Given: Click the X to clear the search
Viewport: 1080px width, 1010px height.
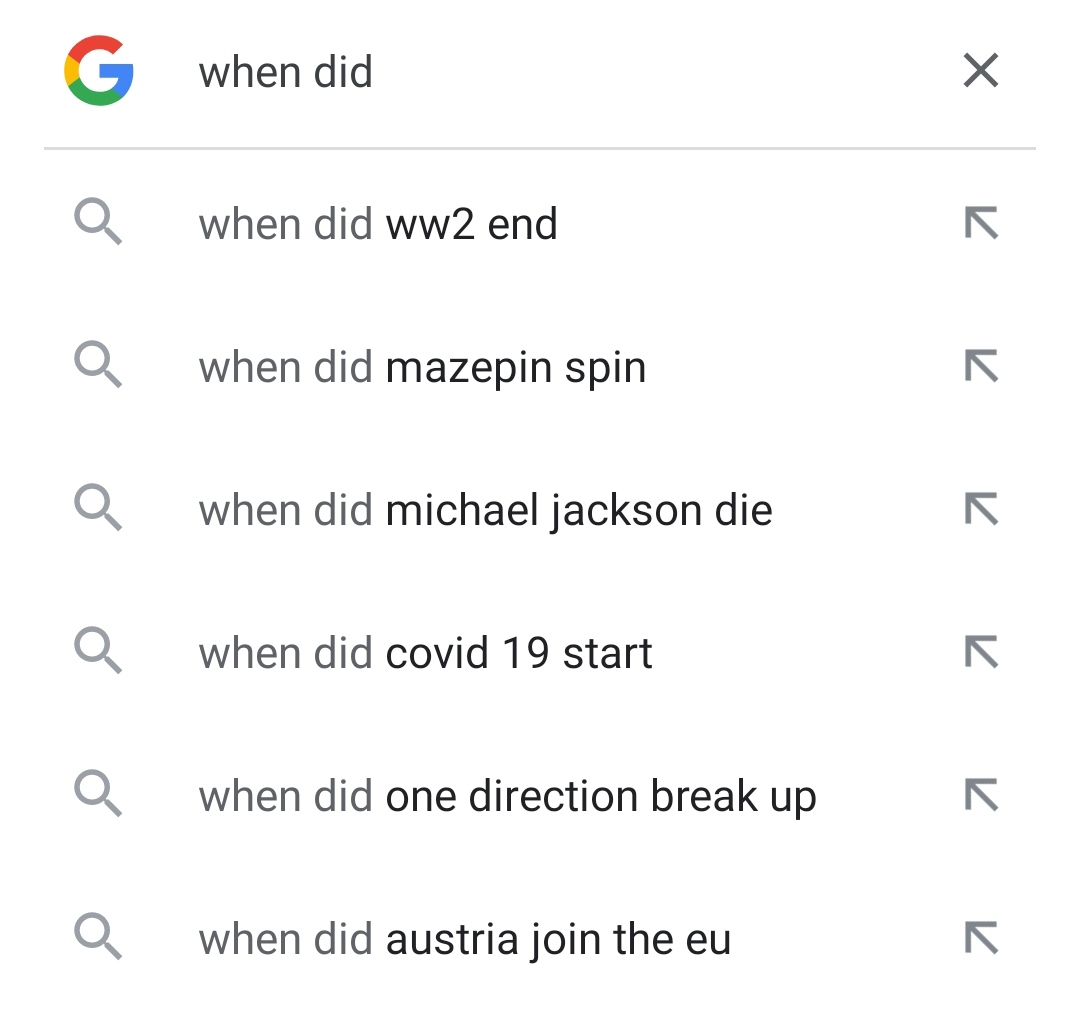Looking at the screenshot, I should (x=980, y=70).
